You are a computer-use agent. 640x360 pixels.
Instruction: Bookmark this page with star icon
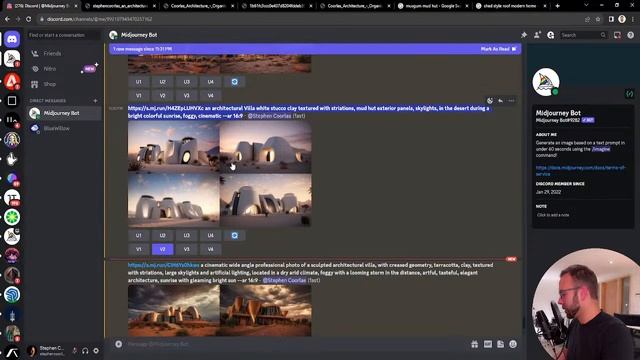pyautogui.click(x=598, y=19)
